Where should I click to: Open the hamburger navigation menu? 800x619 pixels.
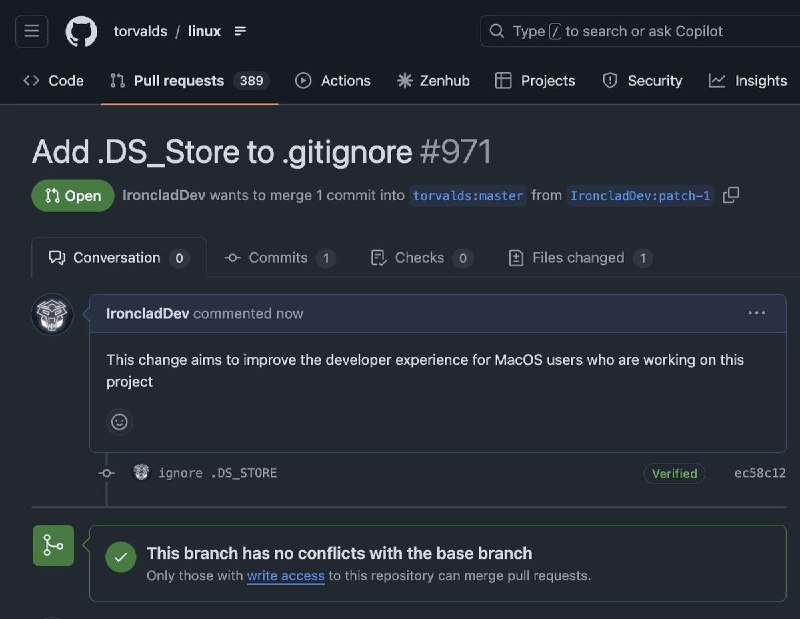tap(31, 31)
